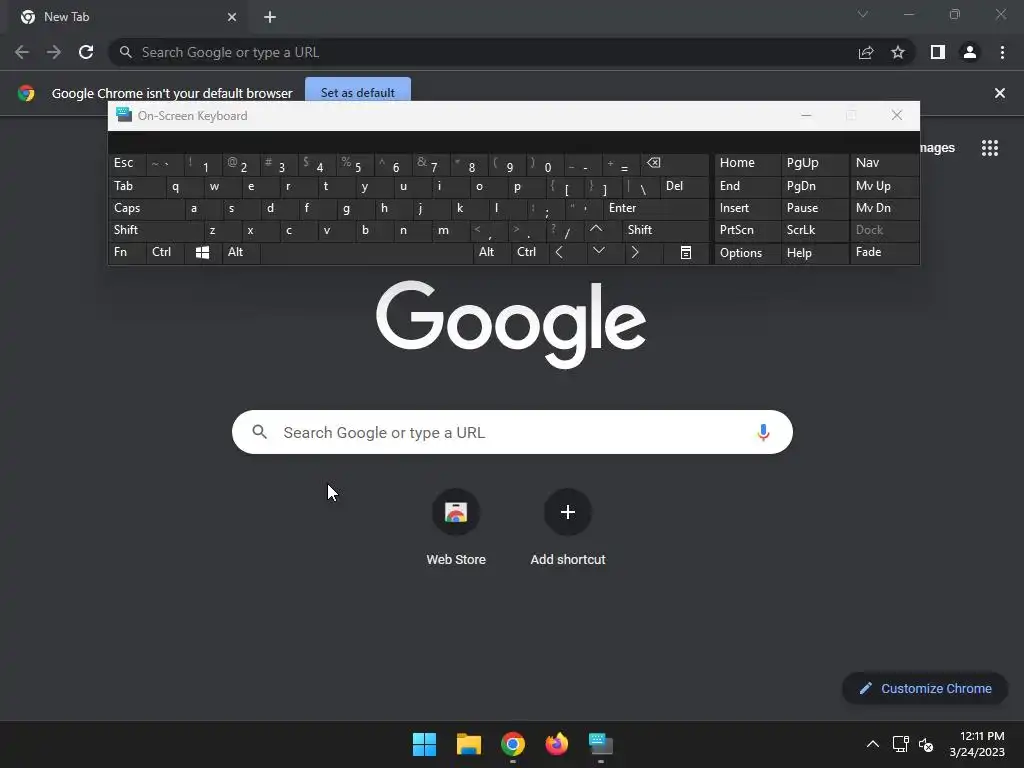Screen dimensions: 1024x768
Task: Click the context menu key on On-Screen Keyboard
Action: coord(686,252)
